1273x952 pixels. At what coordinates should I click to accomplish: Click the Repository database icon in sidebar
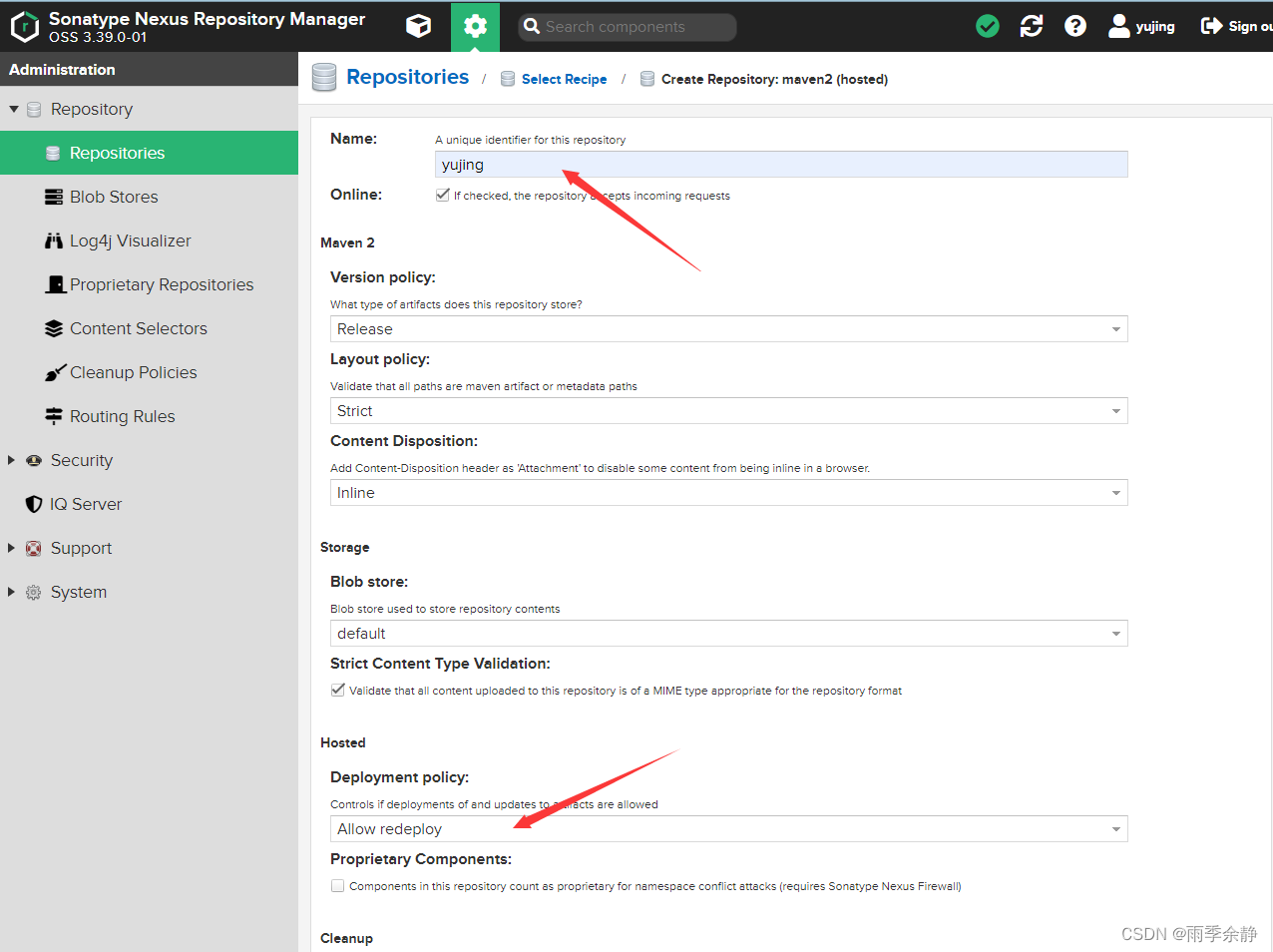pyautogui.click(x=34, y=109)
